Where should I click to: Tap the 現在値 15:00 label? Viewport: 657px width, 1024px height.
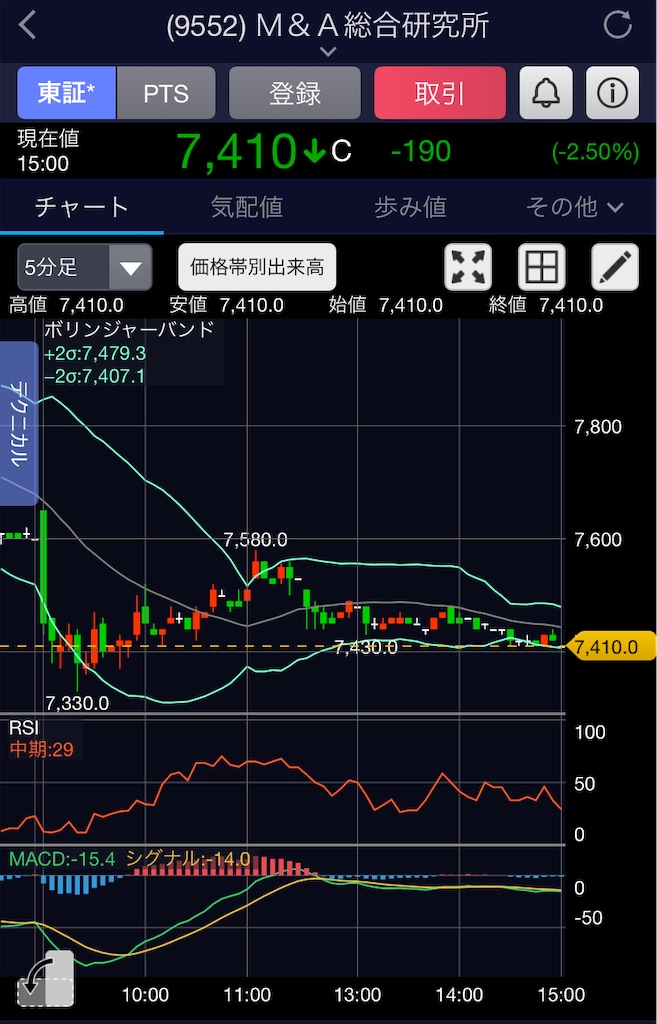(48, 151)
